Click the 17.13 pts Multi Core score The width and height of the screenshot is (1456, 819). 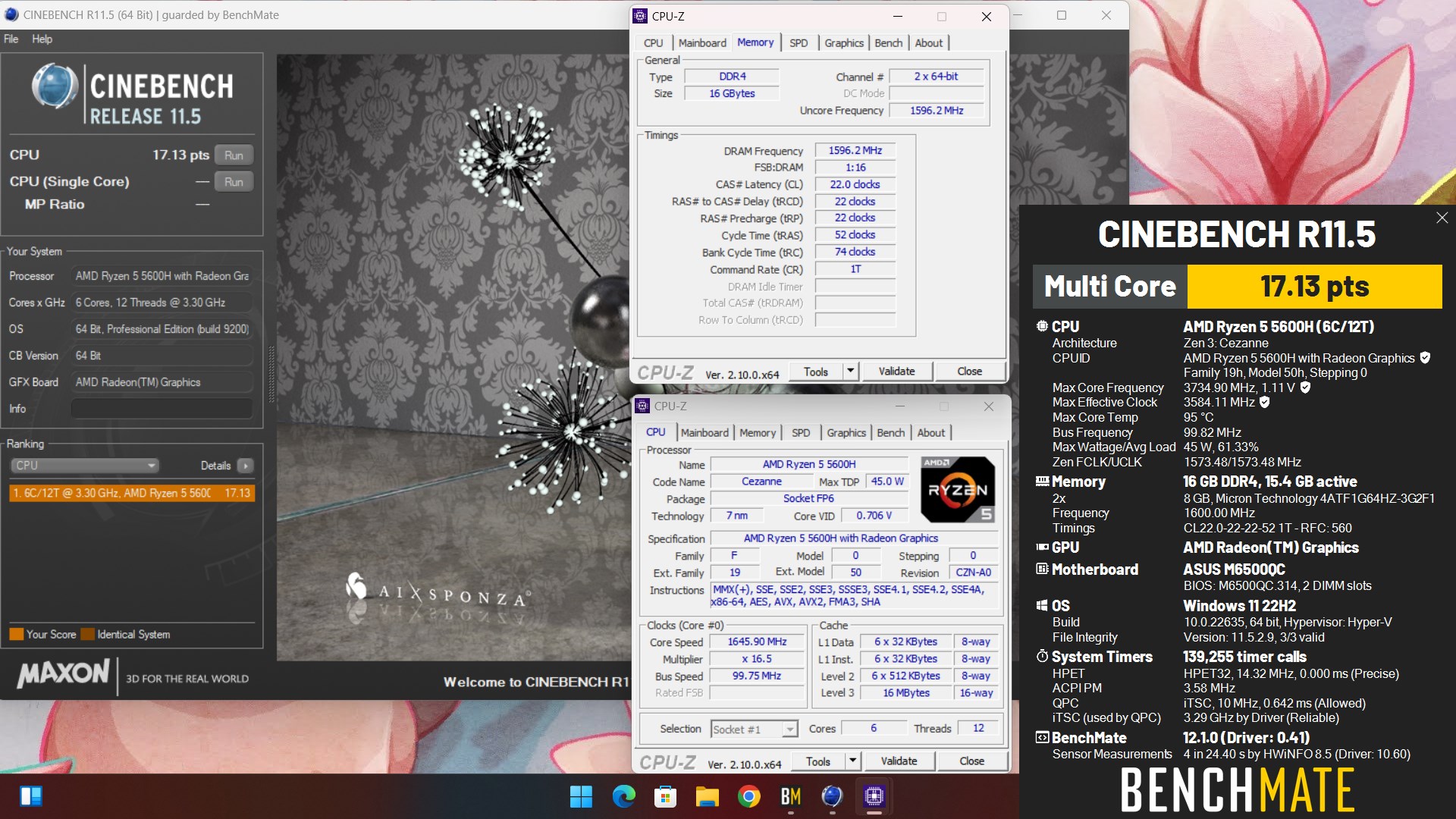pyautogui.click(x=1314, y=287)
